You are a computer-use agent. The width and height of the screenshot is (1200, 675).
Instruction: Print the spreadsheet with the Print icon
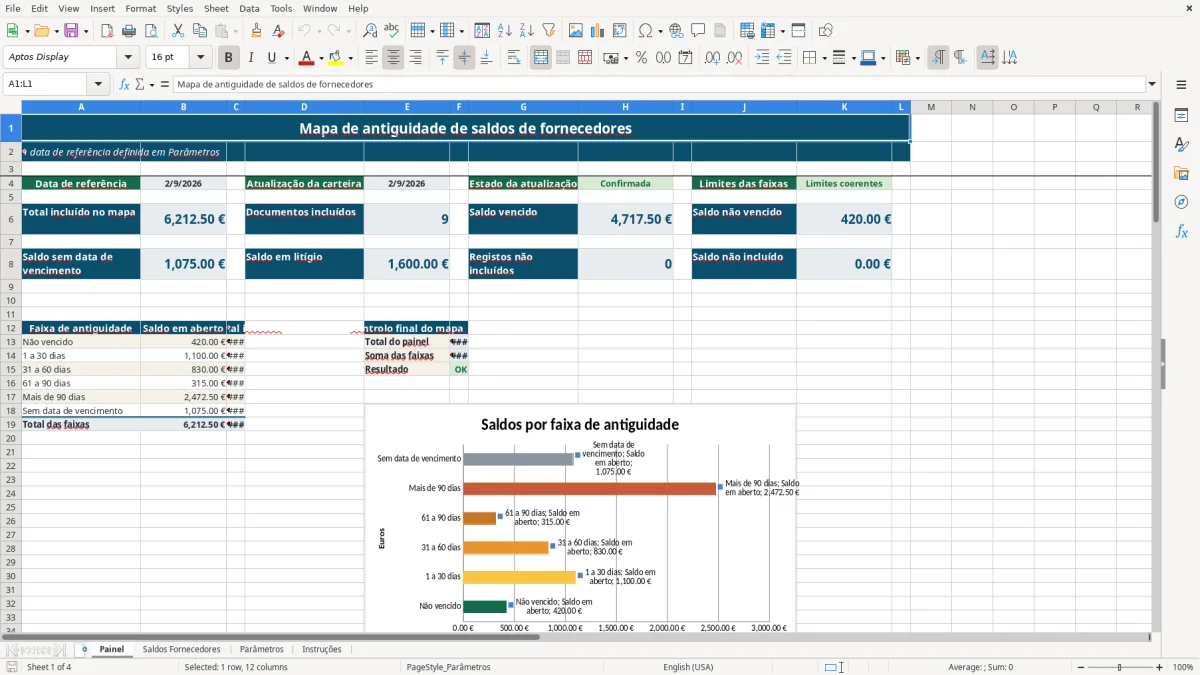pyautogui.click(x=129, y=31)
